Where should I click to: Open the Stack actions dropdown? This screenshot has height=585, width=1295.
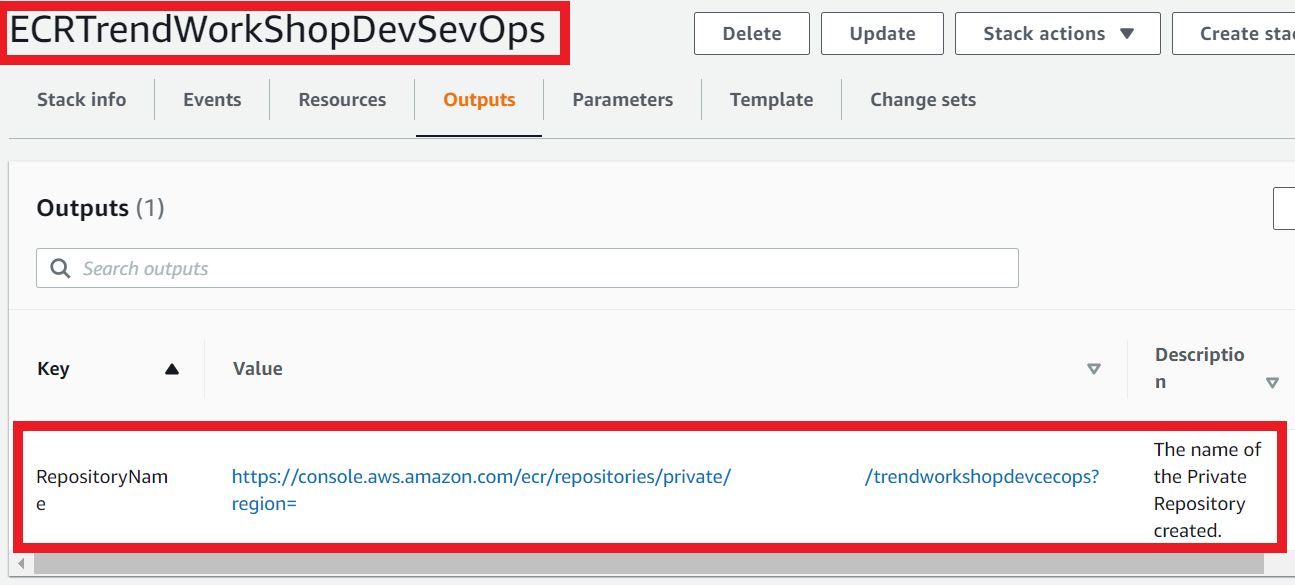point(1058,34)
